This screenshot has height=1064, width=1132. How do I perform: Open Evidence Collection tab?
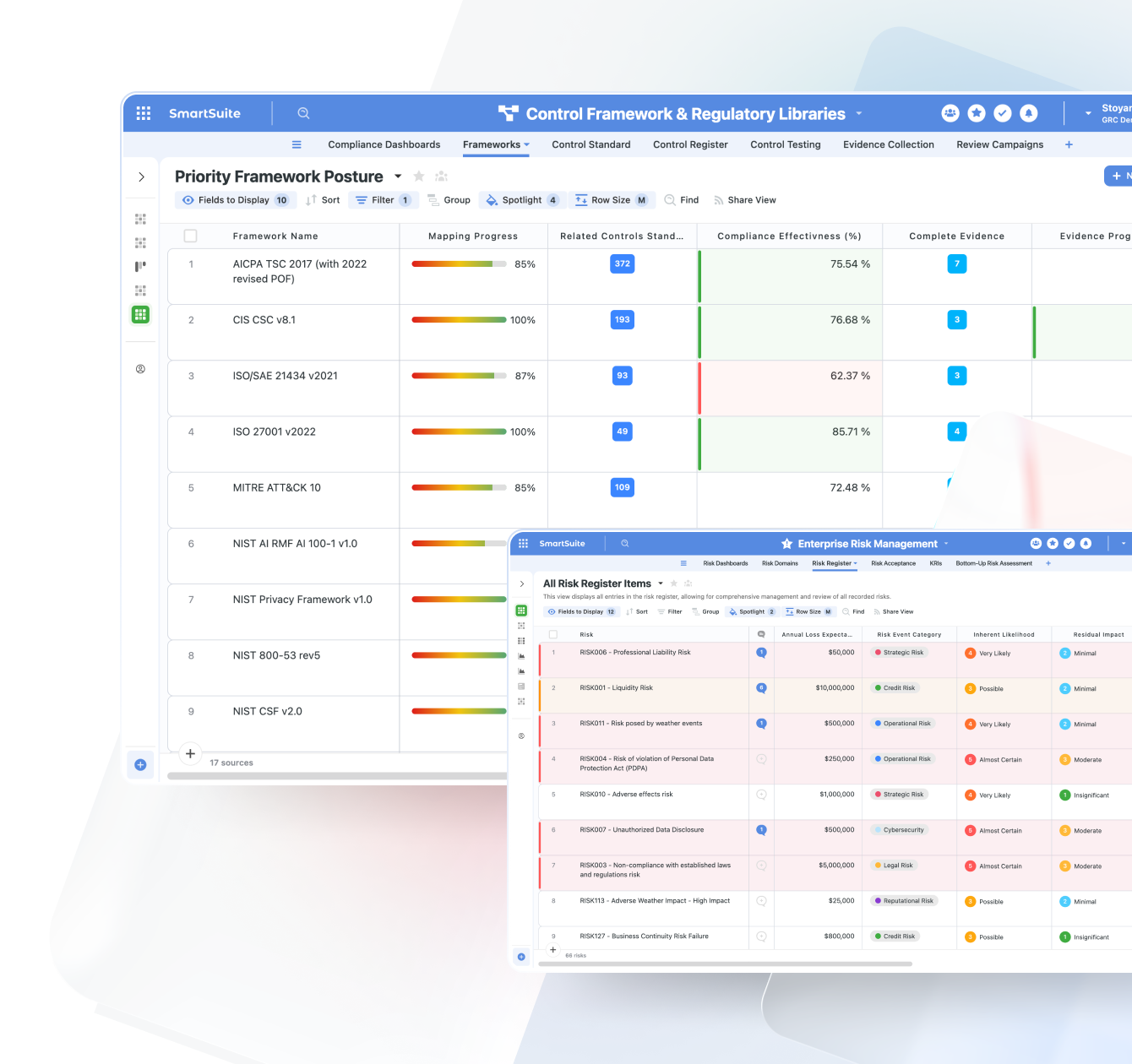tap(889, 144)
